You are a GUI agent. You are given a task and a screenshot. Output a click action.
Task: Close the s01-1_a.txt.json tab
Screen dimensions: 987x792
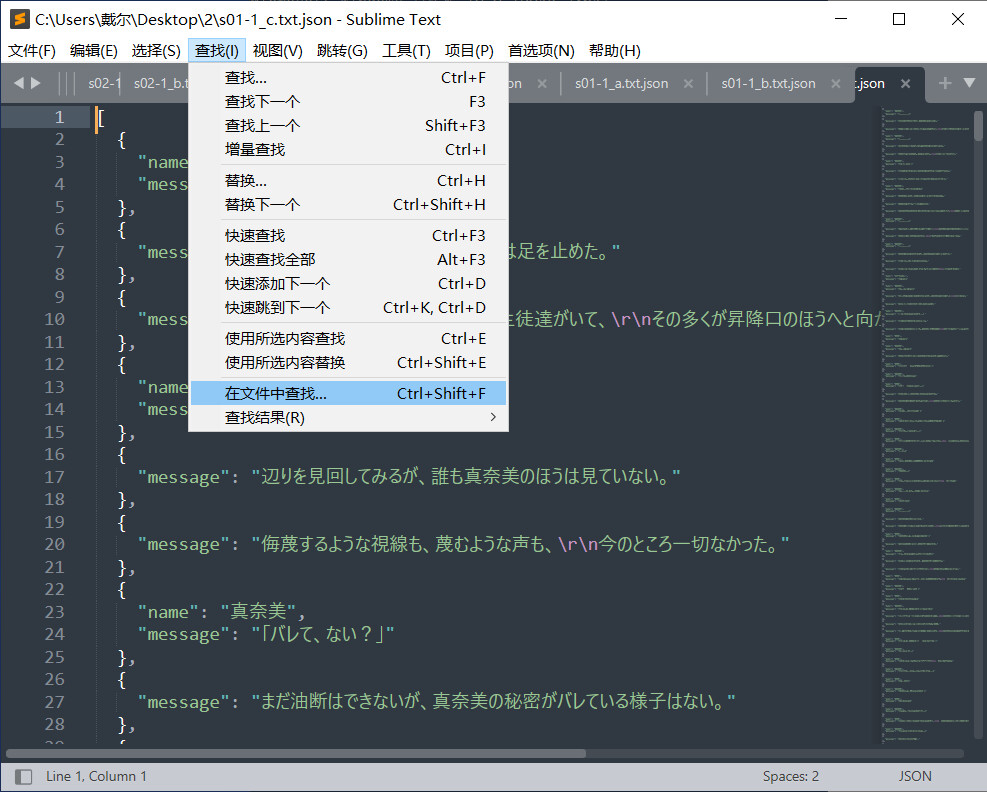(689, 83)
